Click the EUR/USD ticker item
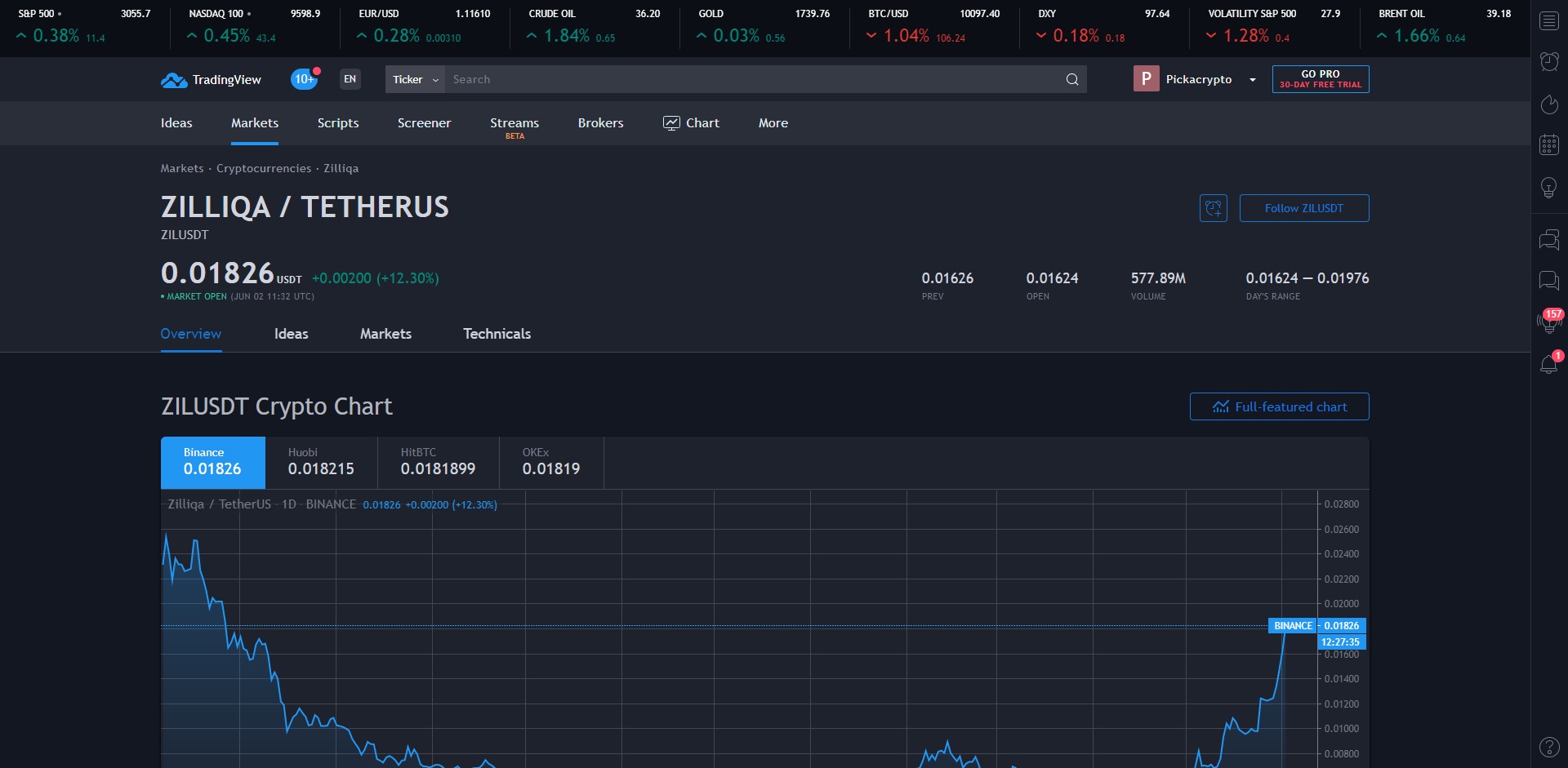This screenshot has width=1568, height=768. pos(425,26)
